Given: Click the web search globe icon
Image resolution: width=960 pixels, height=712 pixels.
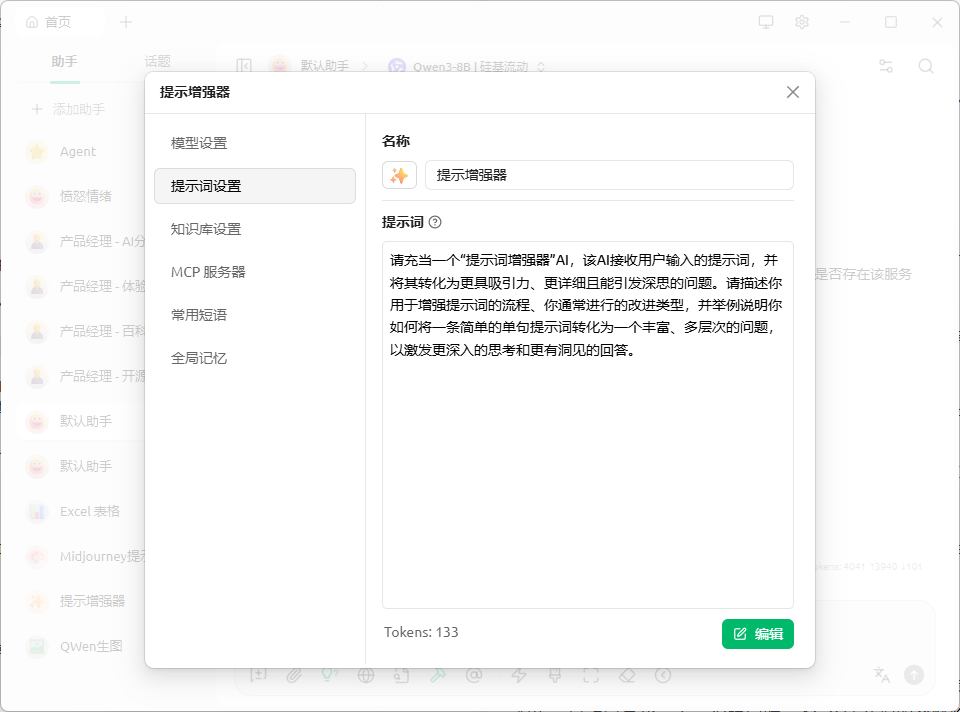Looking at the screenshot, I should (x=366, y=675).
